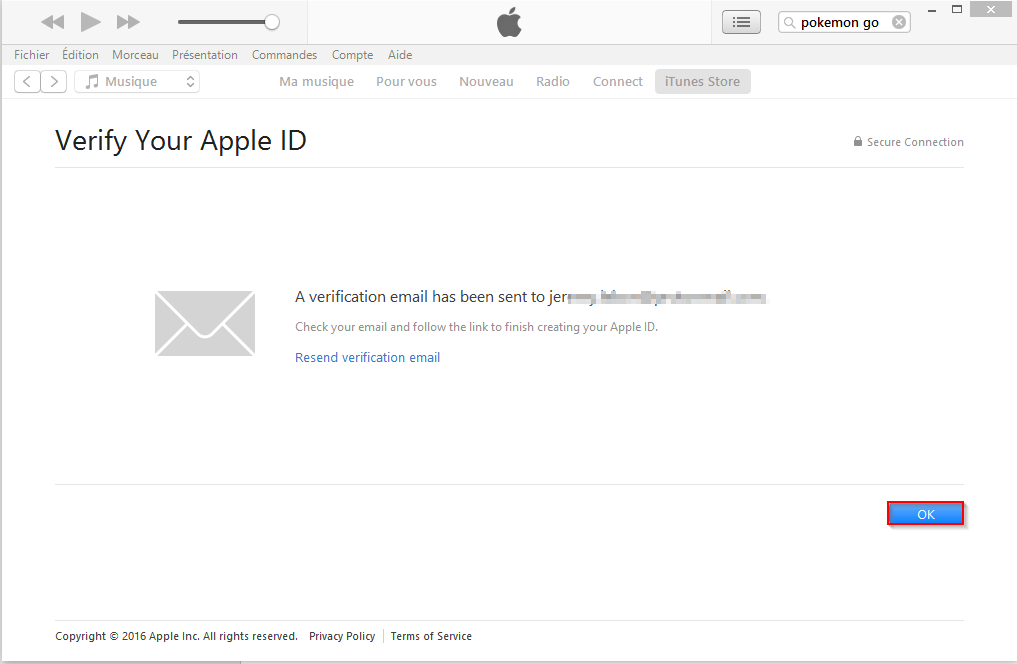Focus the search field containing pokemon go
Screen dimensions: 1017x664
click(844, 22)
